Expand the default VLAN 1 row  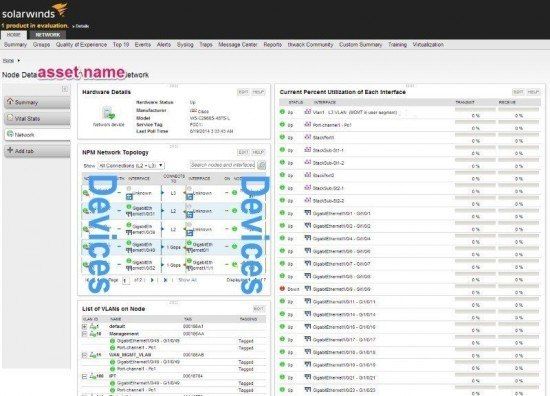pyautogui.click(x=84, y=326)
